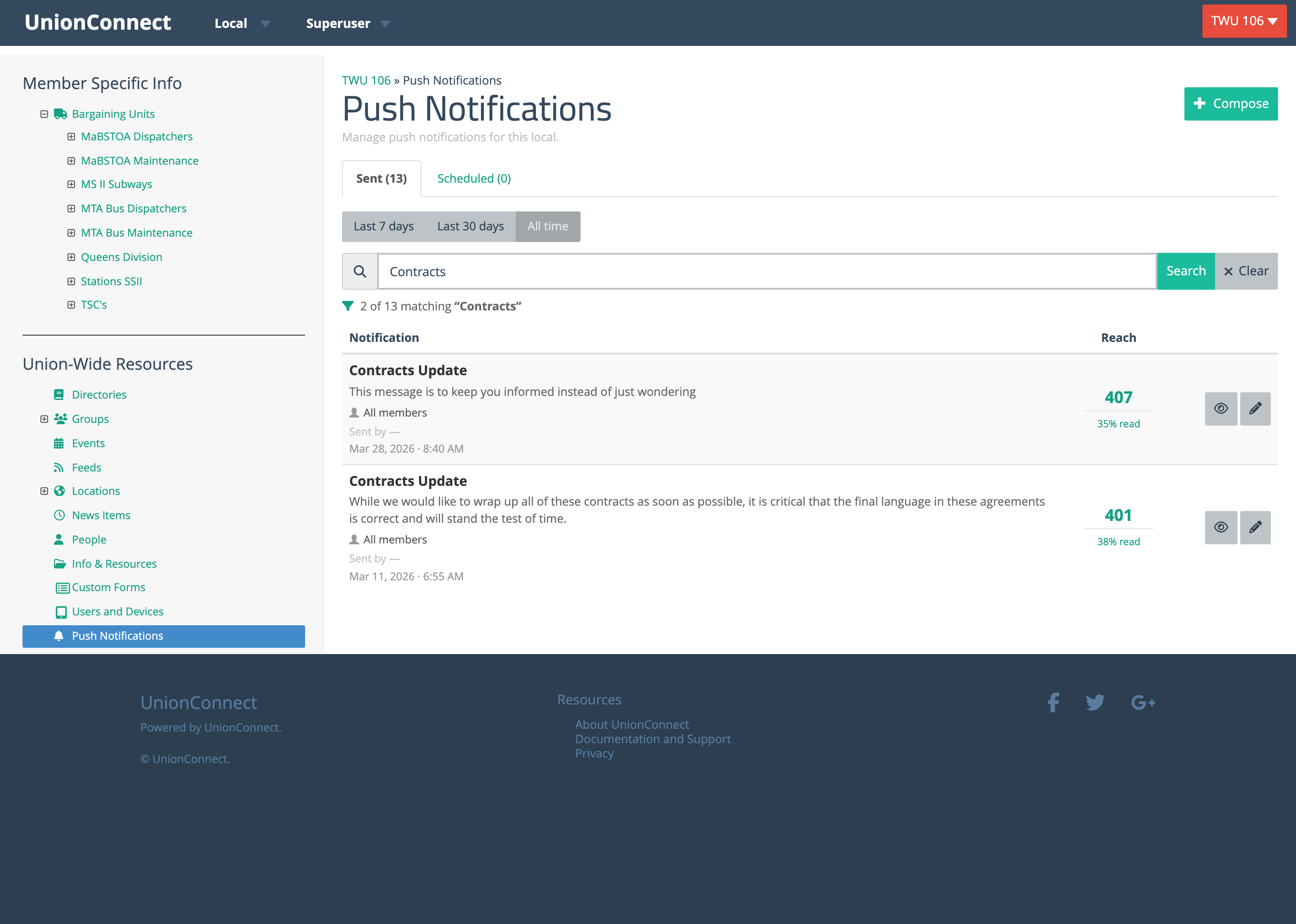This screenshot has height=924, width=1296.
Task: Expand the TSC's tree node
Action: [x=71, y=305]
